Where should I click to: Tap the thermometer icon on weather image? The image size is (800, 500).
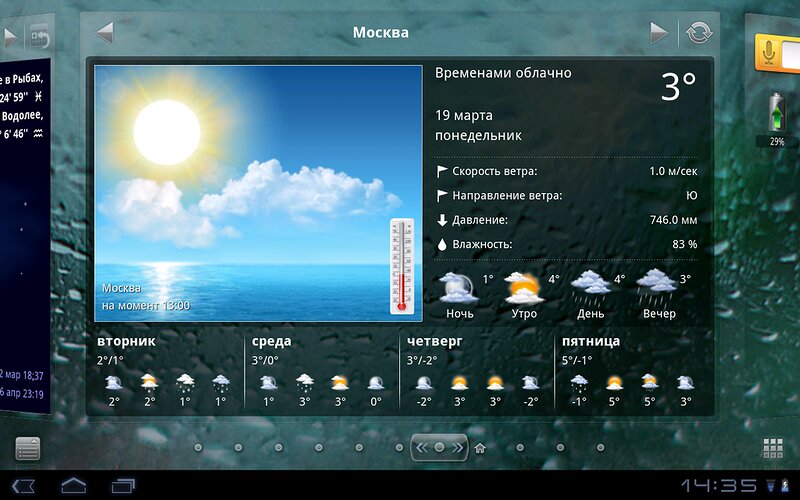click(401, 265)
